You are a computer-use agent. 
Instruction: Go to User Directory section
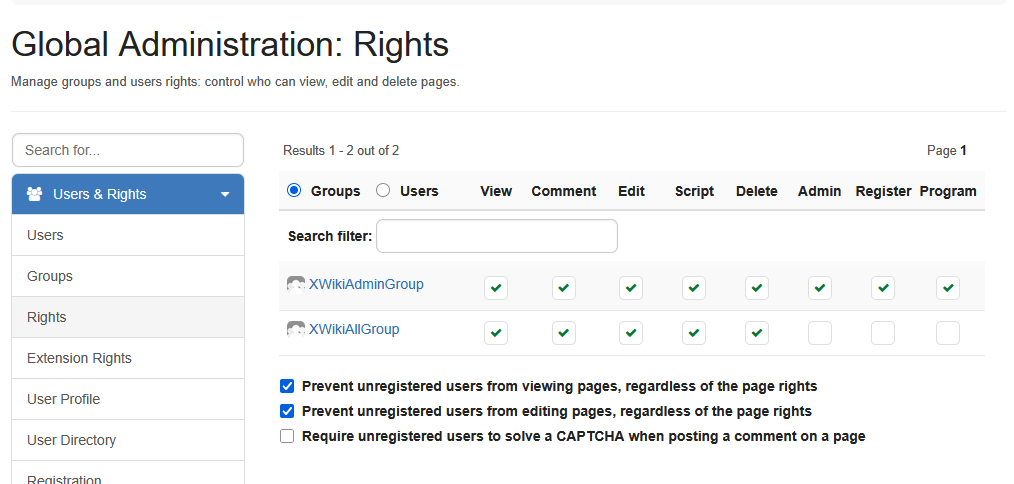point(71,440)
